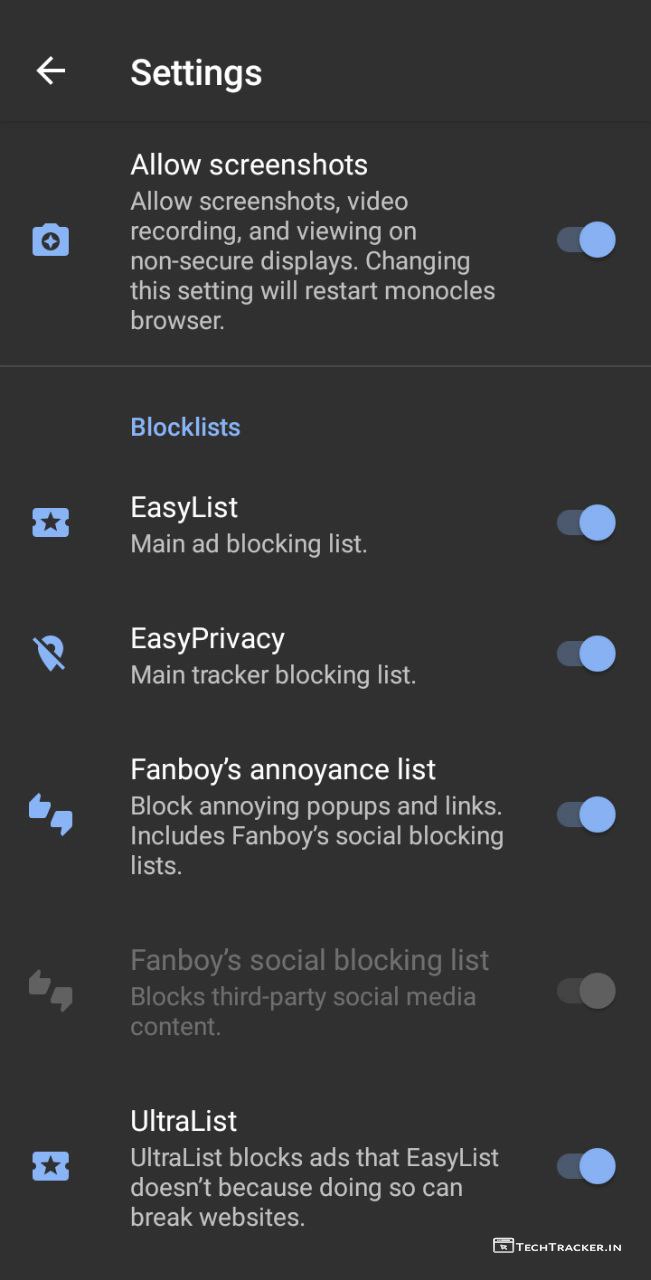This screenshot has width=651, height=1280.
Task: Select the EasyPrivacy setting entry
Action: pos(208,639)
